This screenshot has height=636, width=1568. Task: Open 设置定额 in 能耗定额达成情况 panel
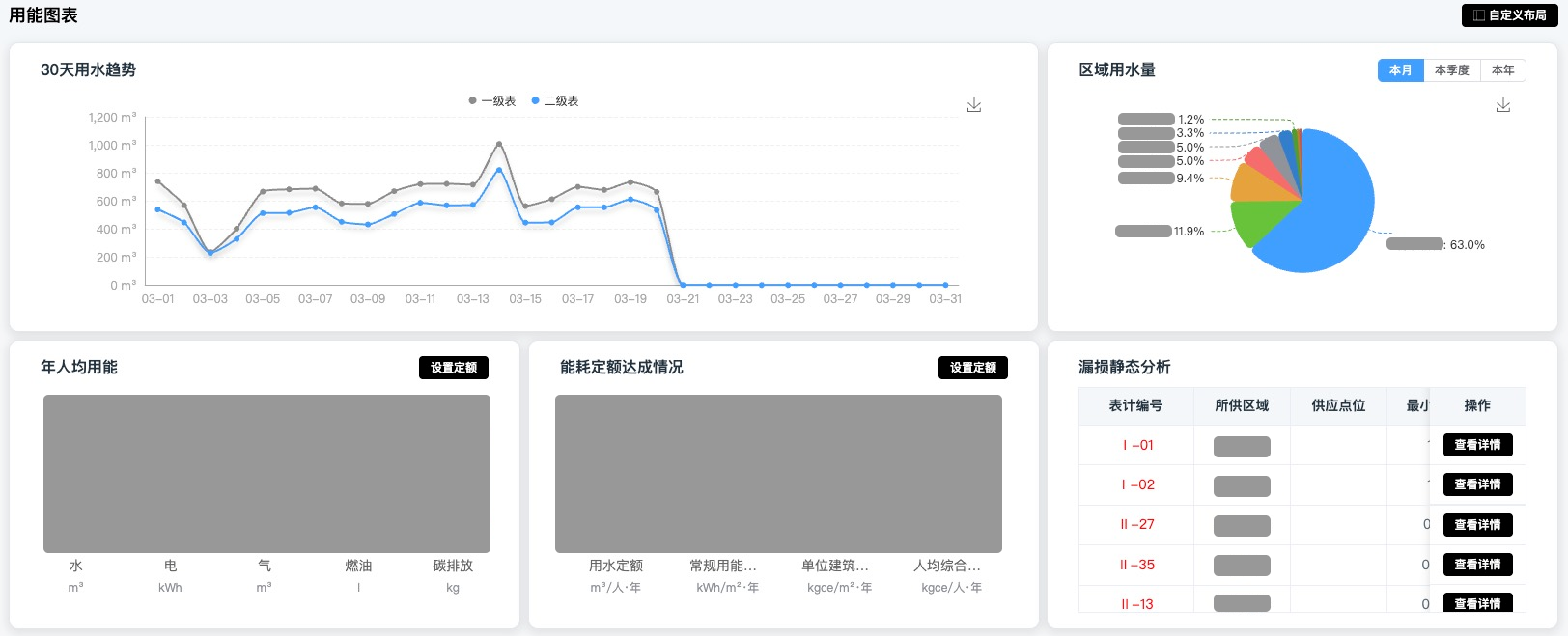point(973,368)
